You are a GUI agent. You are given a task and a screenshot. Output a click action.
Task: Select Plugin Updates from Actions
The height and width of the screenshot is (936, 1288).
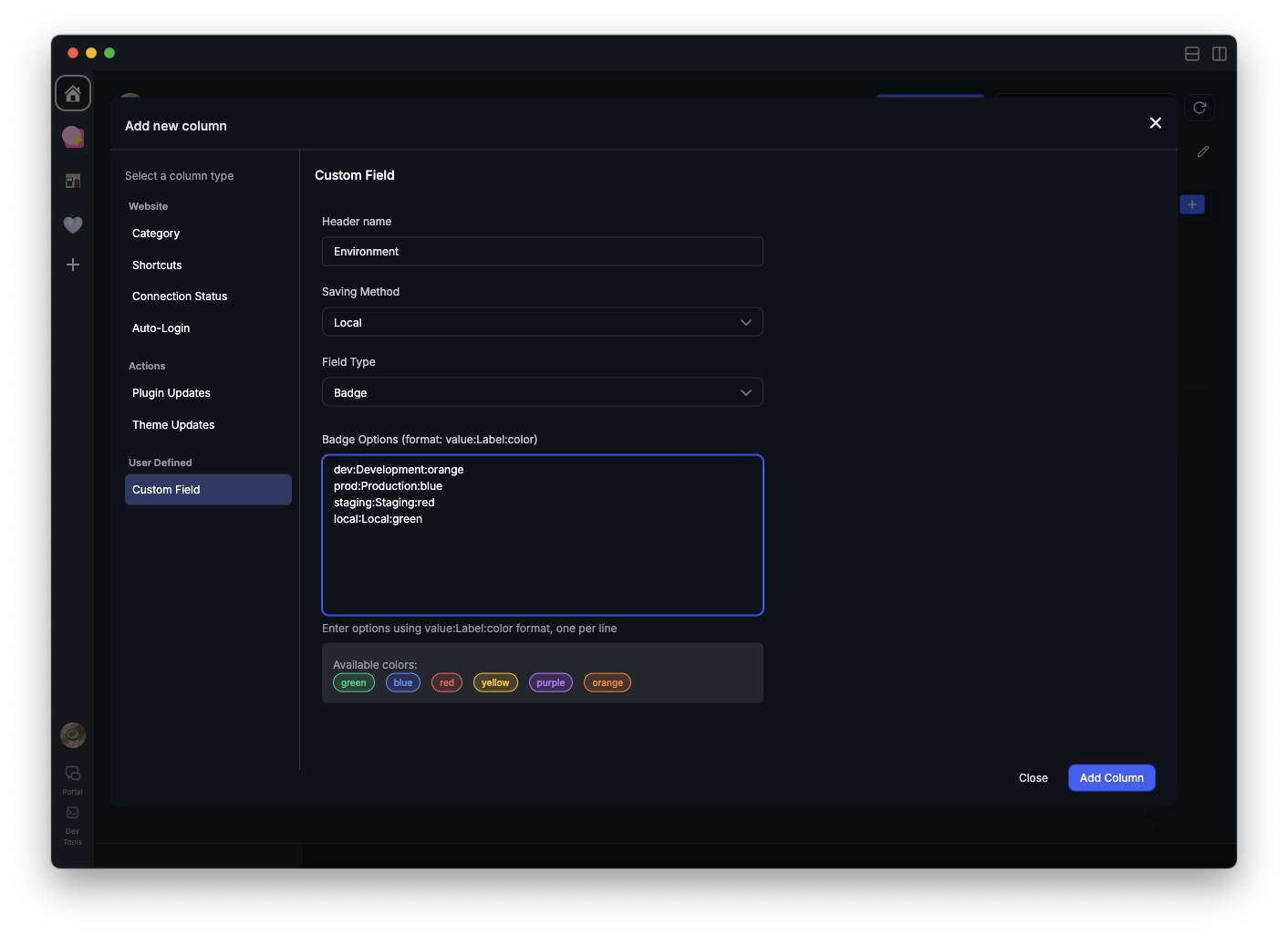coord(171,393)
